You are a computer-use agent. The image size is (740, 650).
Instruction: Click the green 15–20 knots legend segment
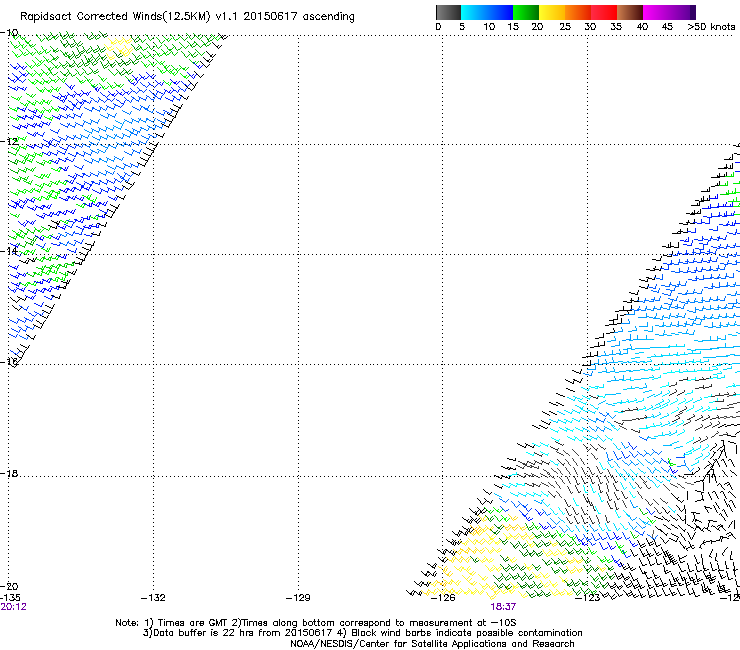pyautogui.click(x=526, y=12)
